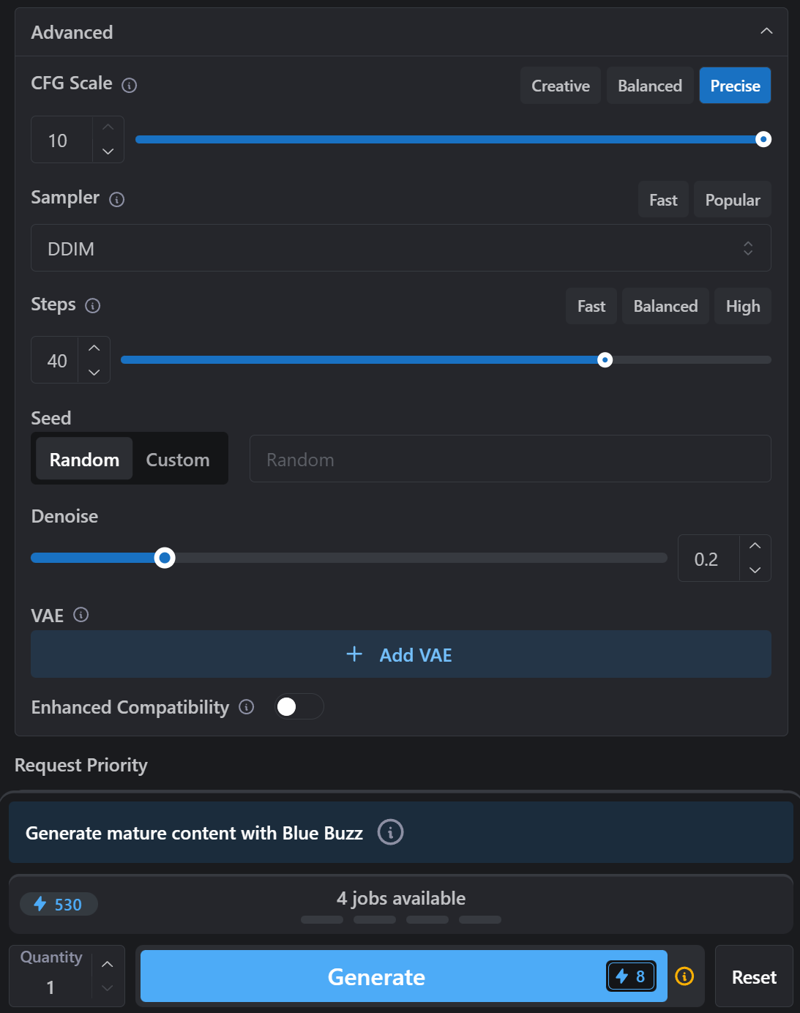Toggle the Enhanced Compatibility switch

(299, 707)
